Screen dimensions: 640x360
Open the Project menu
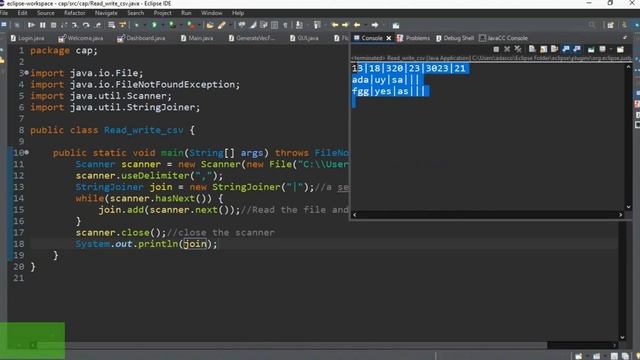tap(162, 13)
